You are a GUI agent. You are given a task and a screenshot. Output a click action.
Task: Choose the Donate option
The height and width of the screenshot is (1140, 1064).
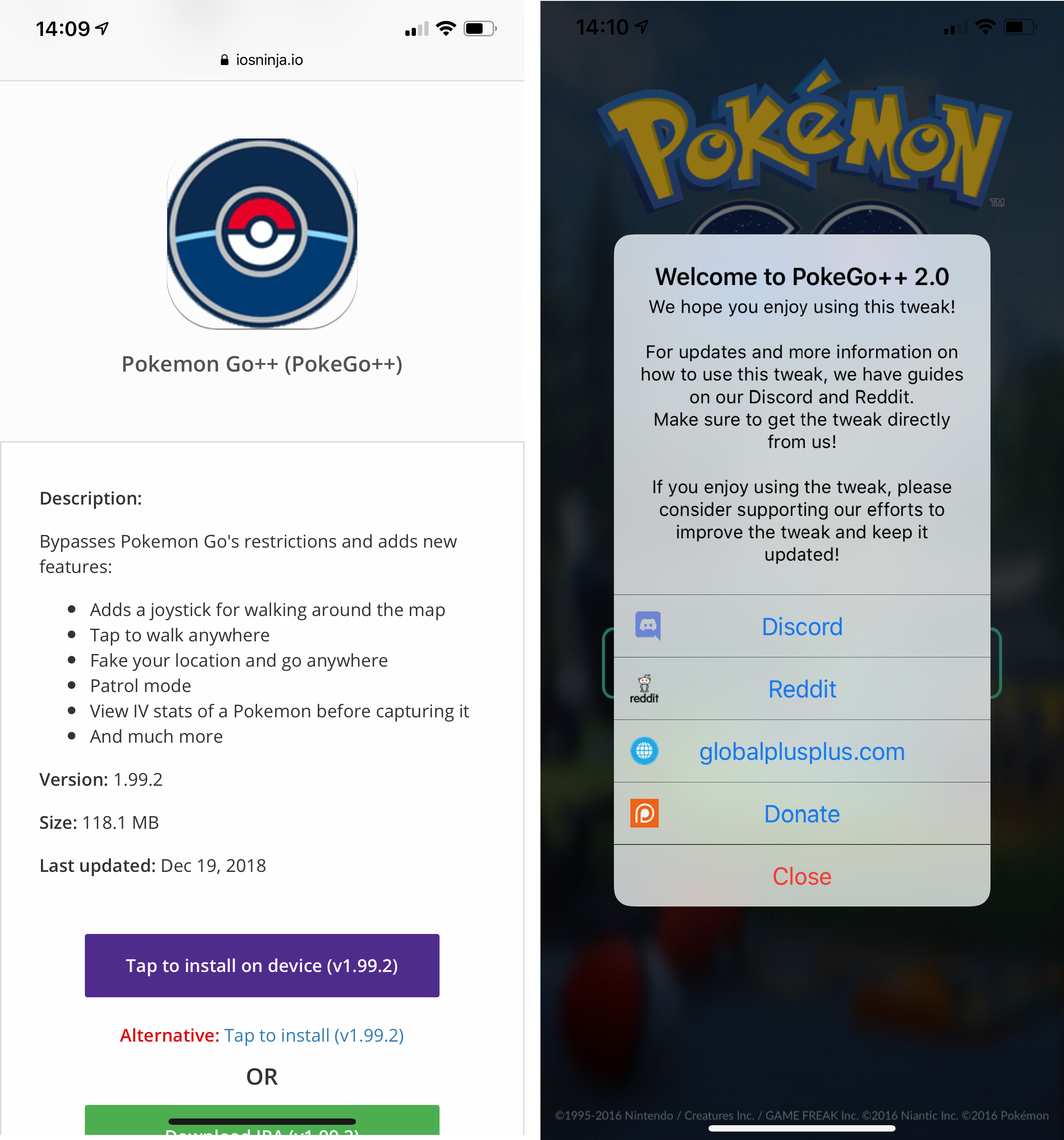(x=802, y=814)
